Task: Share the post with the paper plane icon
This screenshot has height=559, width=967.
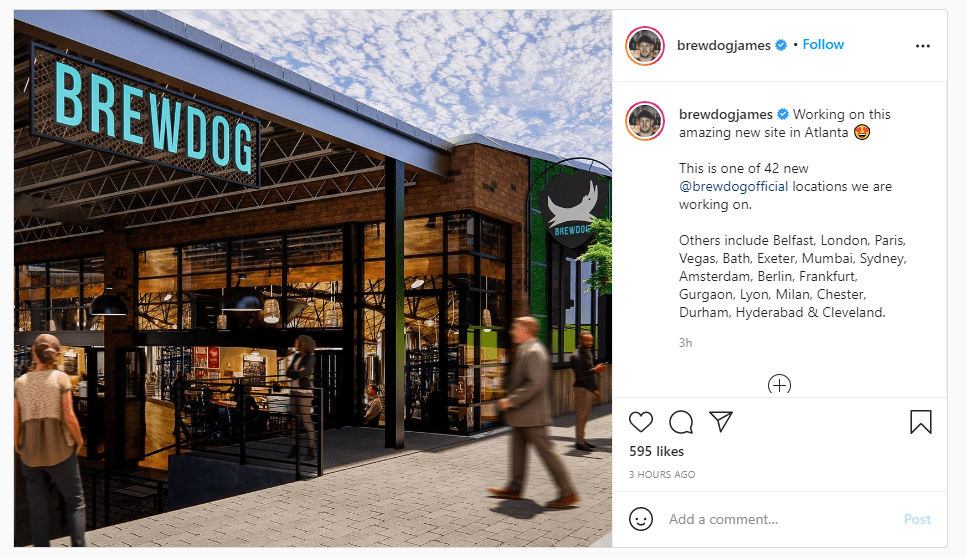Action: point(721,421)
